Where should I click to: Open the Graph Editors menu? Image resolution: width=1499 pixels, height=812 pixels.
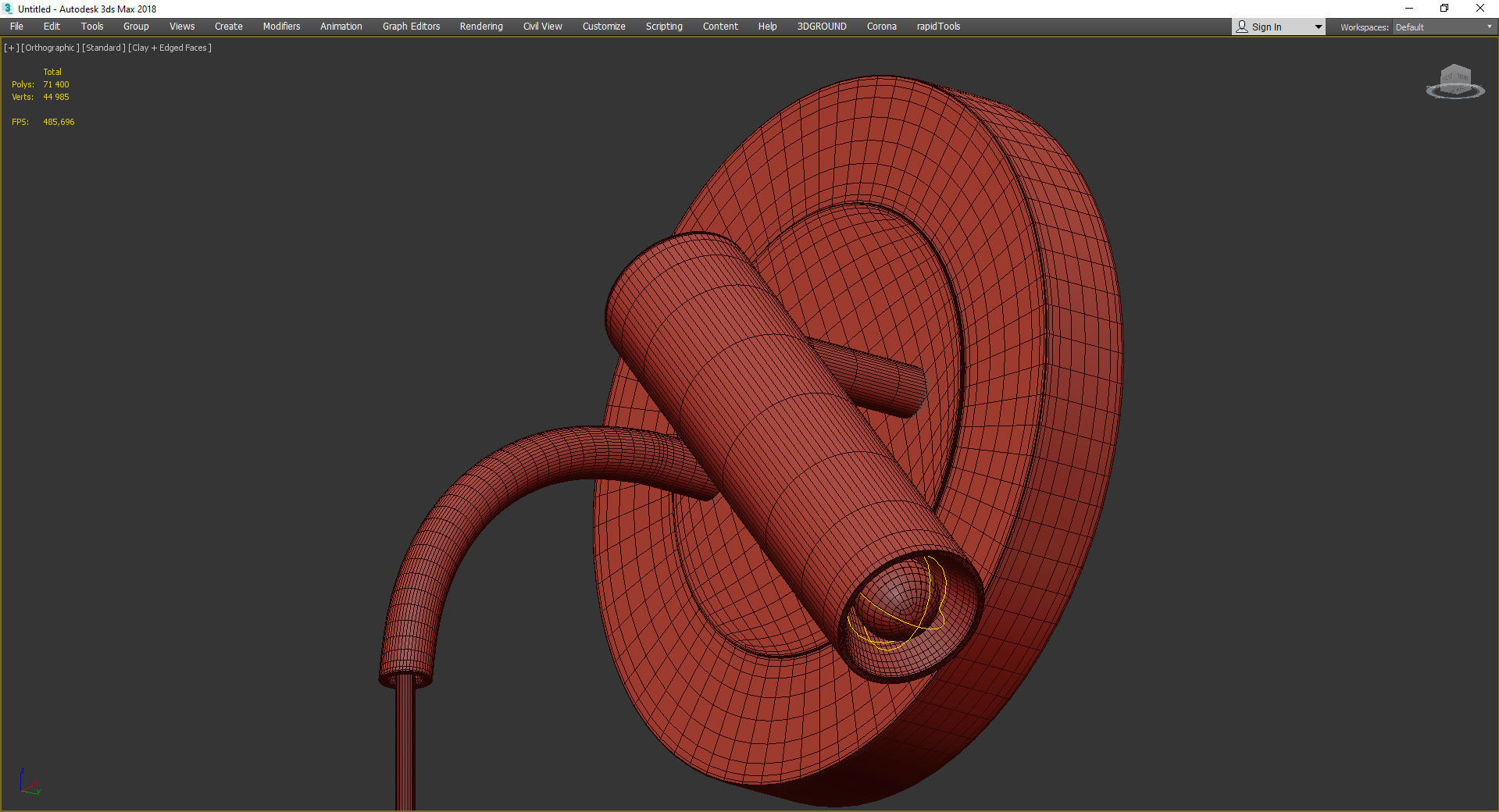pos(411,27)
